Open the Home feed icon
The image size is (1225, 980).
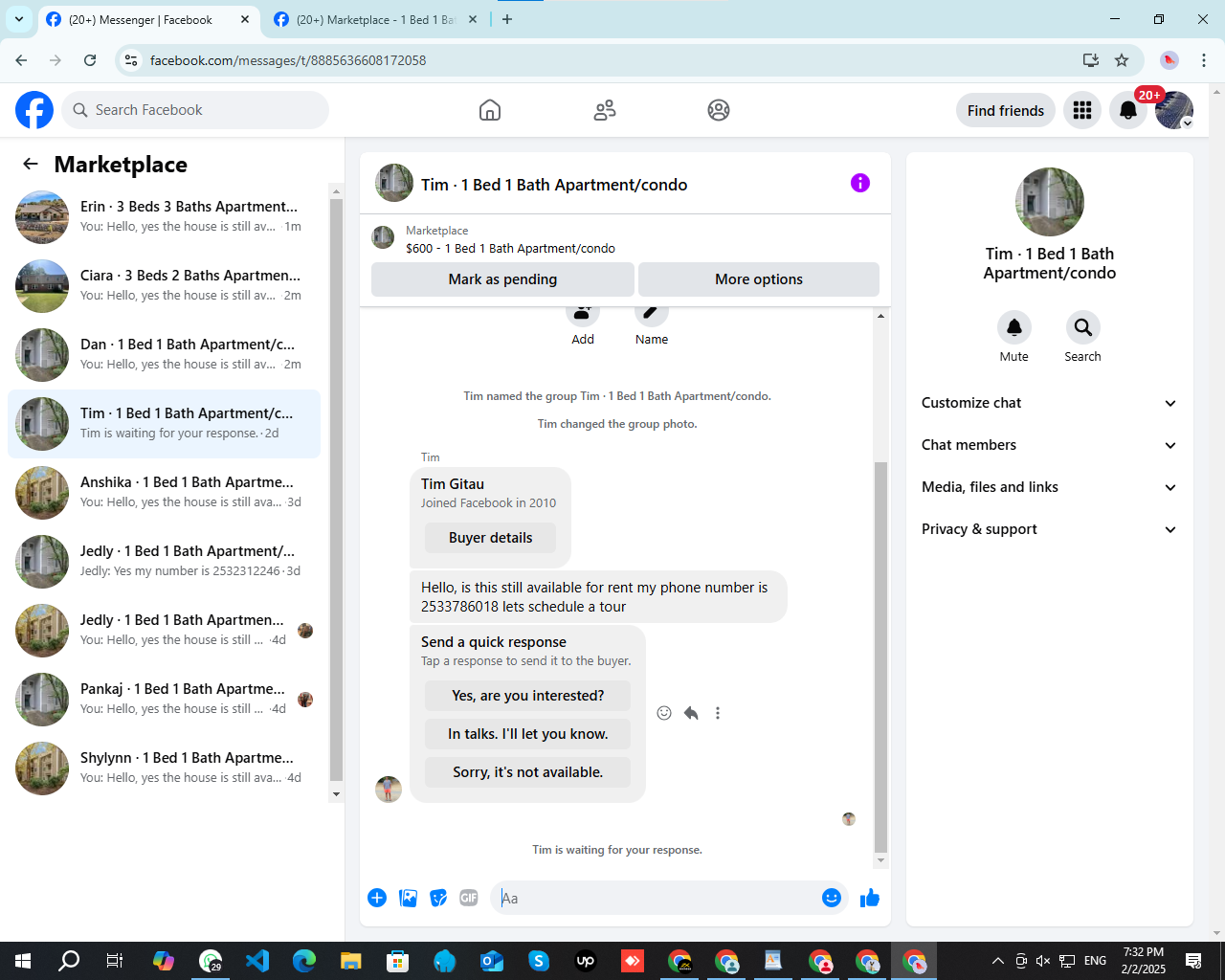tap(490, 110)
